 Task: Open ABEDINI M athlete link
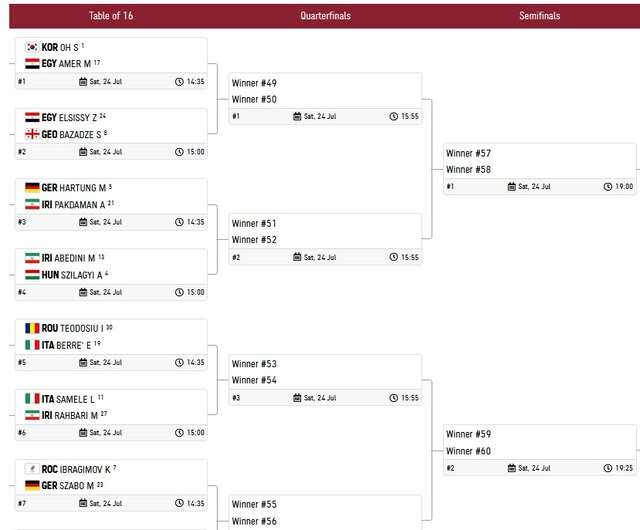[x=76, y=258]
